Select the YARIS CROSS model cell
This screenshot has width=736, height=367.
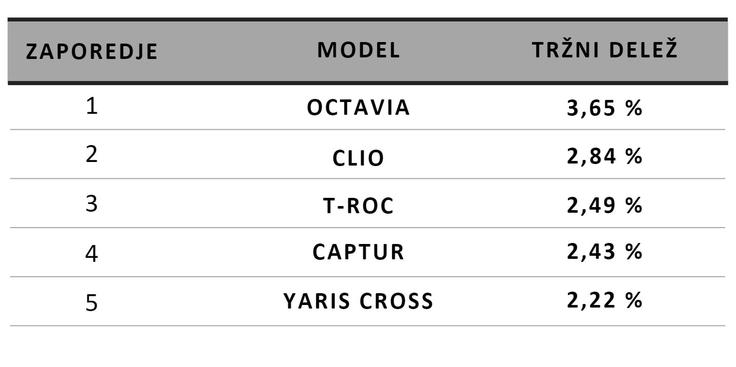point(359,301)
